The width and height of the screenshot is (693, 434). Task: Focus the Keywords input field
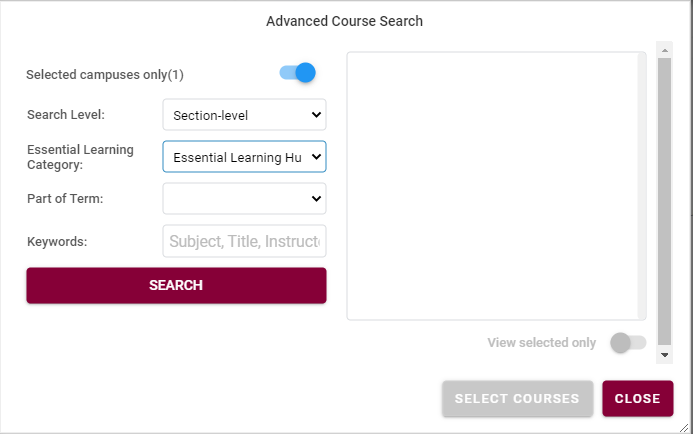244,241
